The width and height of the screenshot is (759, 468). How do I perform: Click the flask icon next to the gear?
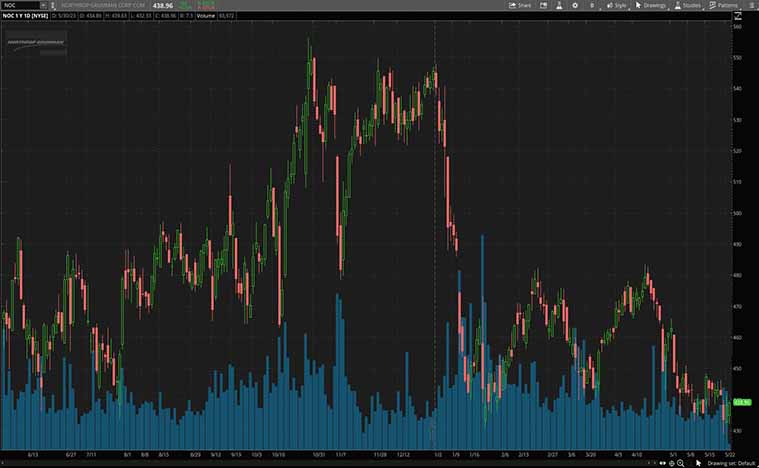[559, 5]
